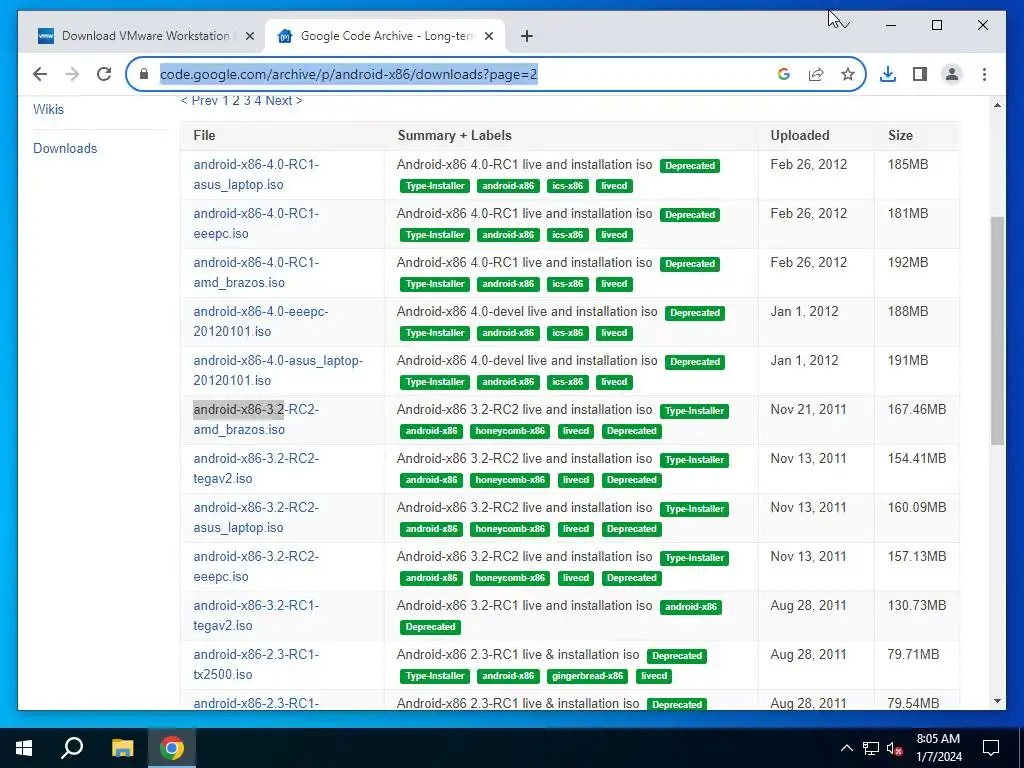Open the Windows Start menu
The height and width of the screenshot is (768, 1024).
[24, 748]
